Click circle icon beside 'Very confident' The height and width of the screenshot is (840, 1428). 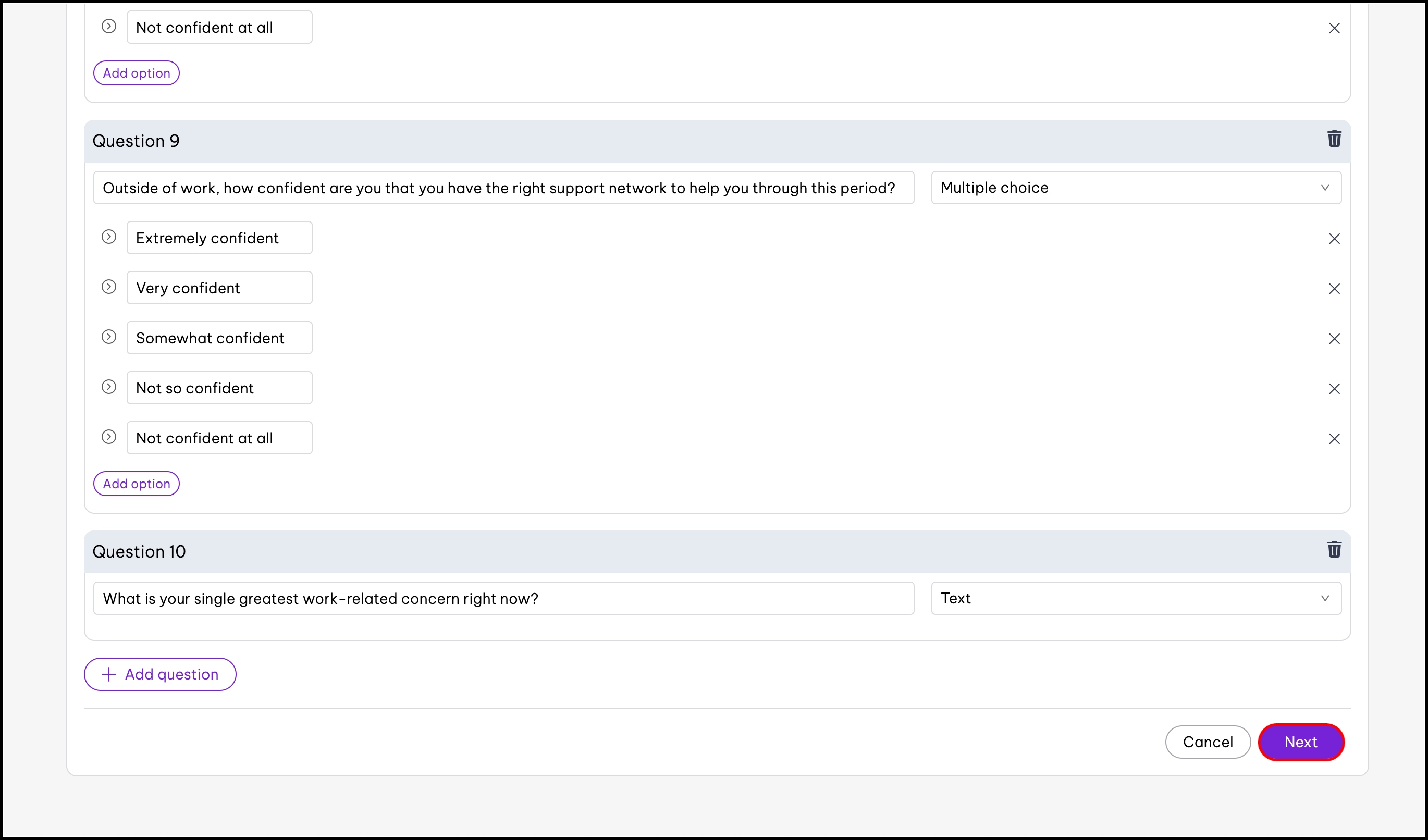point(109,287)
